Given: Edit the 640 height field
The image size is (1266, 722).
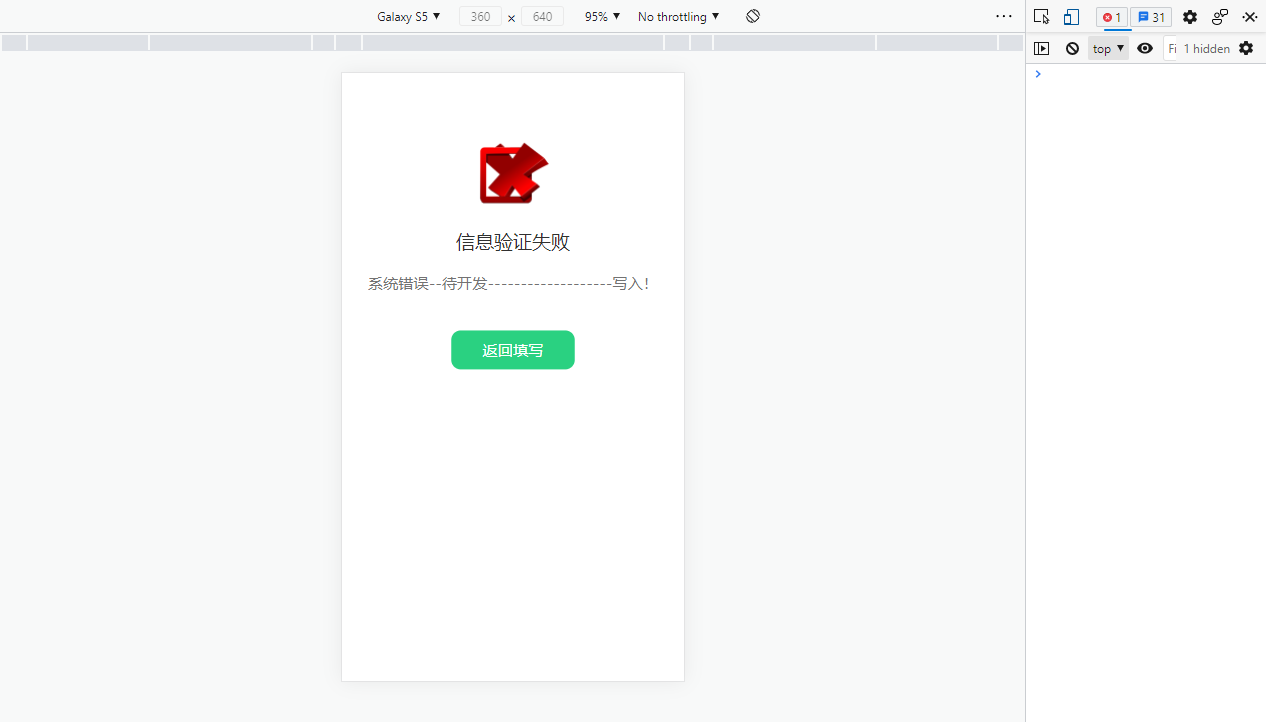Looking at the screenshot, I should 542,17.
